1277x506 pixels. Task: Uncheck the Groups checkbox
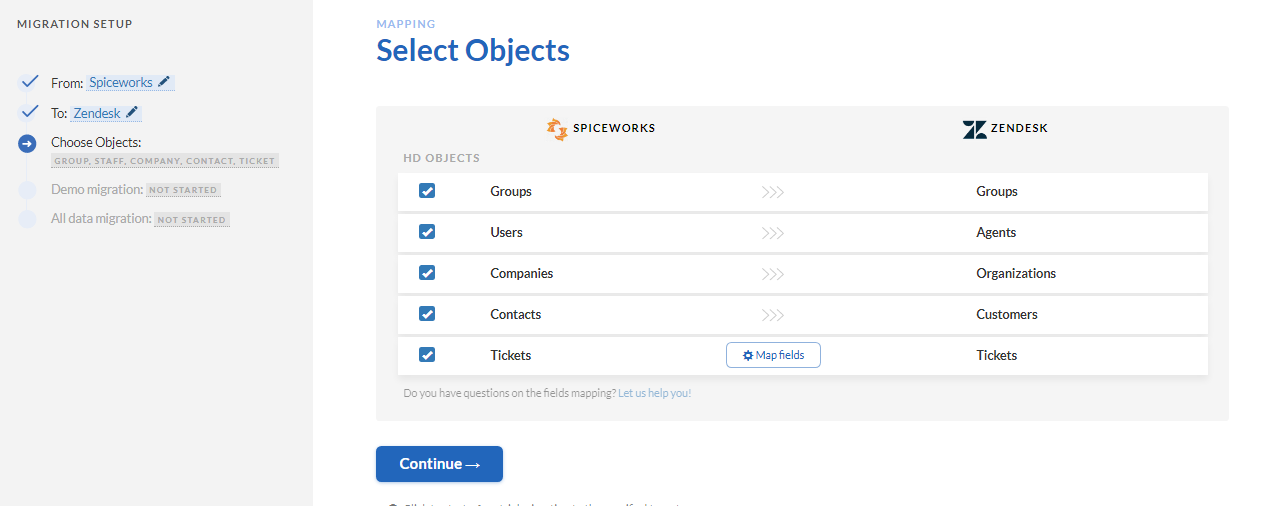coord(427,191)
